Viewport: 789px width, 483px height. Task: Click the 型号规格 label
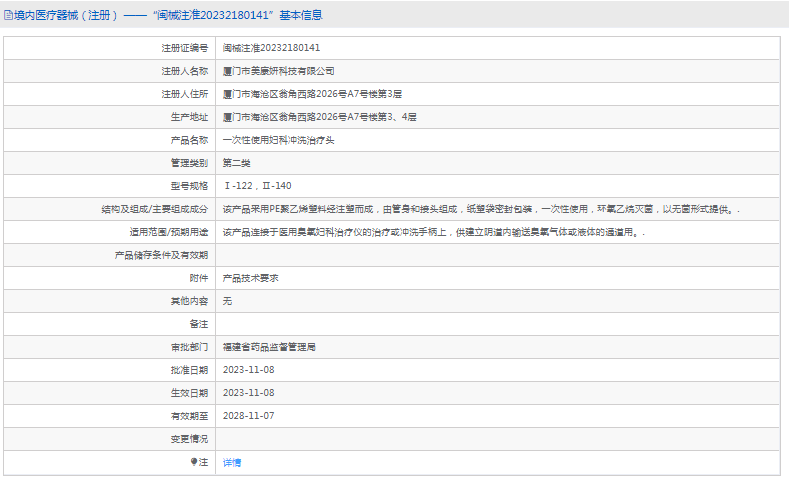point(189,186)
